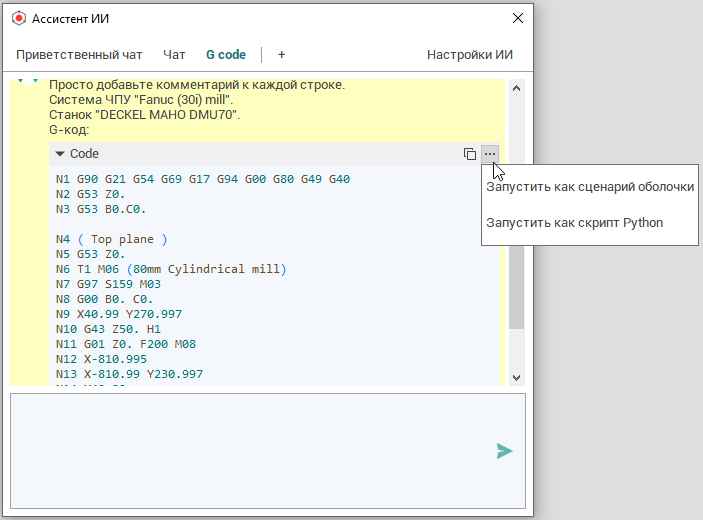Click the red app icon in title bar
The image size is (703, 520).
coord(18,18)
